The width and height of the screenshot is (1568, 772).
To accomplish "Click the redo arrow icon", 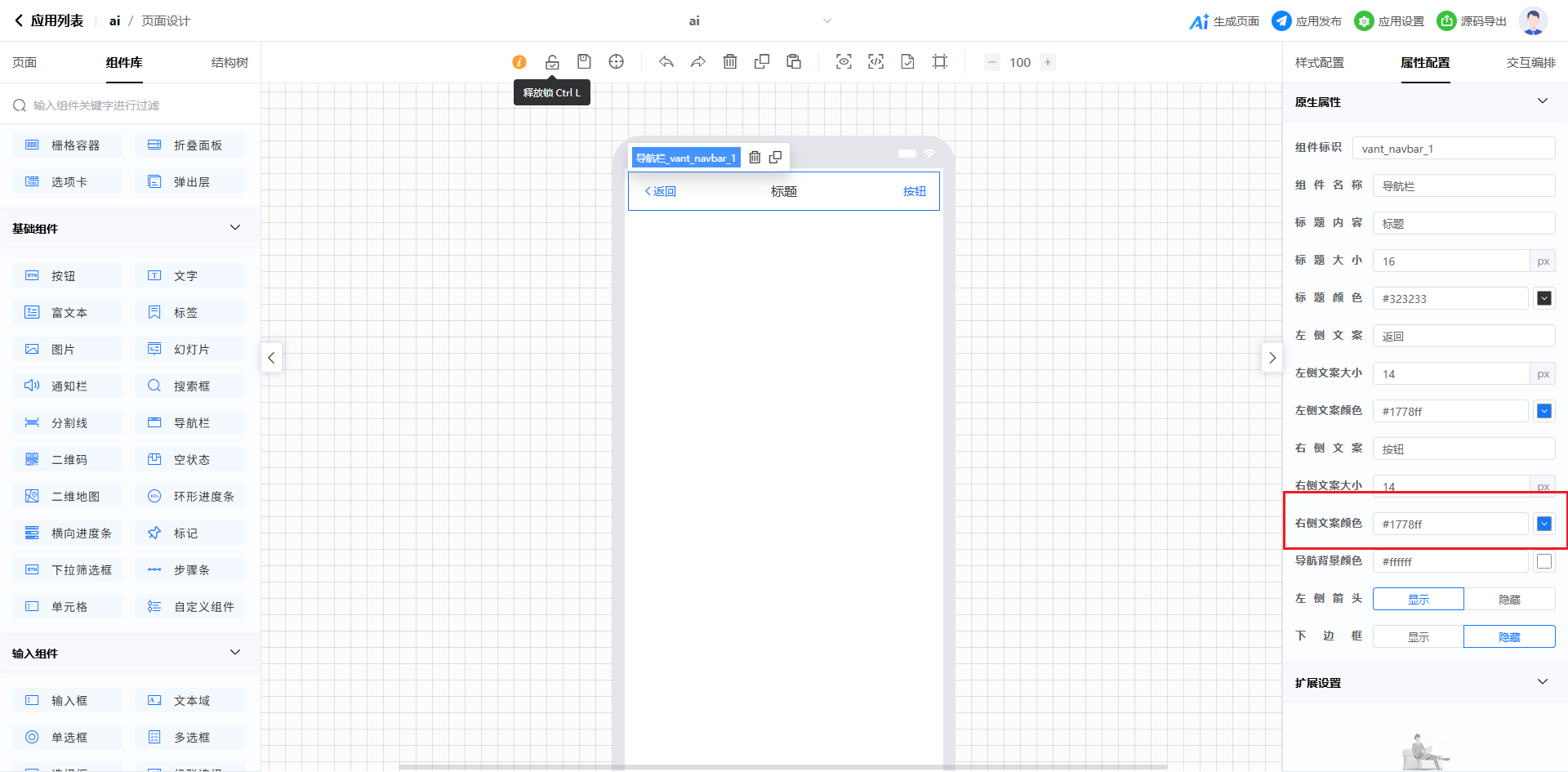I will pos(698,62).
